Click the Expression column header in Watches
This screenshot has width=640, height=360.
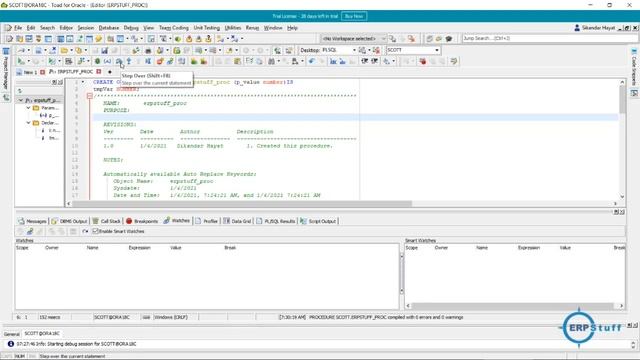[x=140, y=248]
